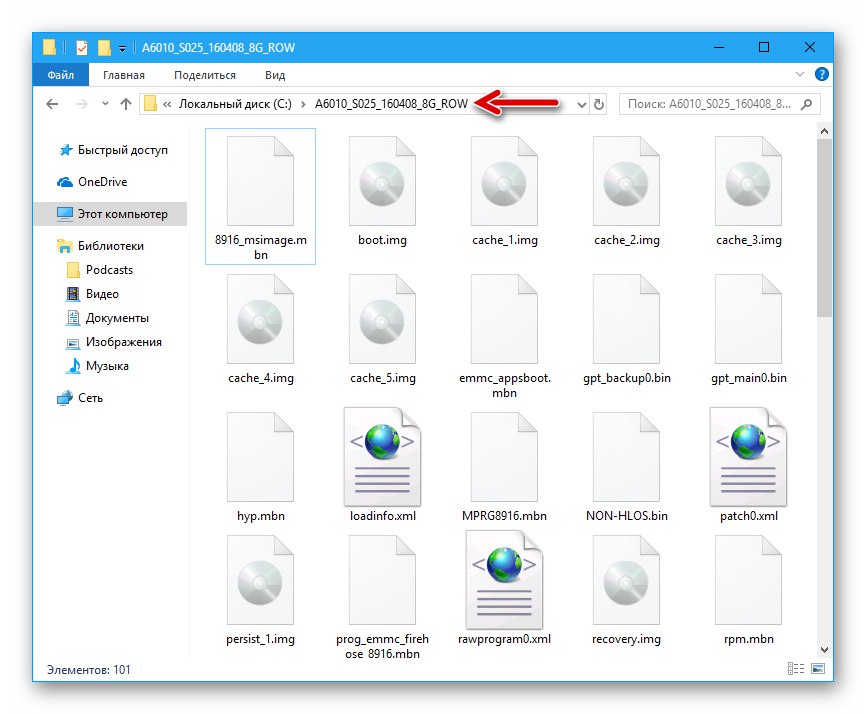Expand the ribbon with the chevron
The height and width of the screenshot is (714, 866).
(x=799, y=74)
